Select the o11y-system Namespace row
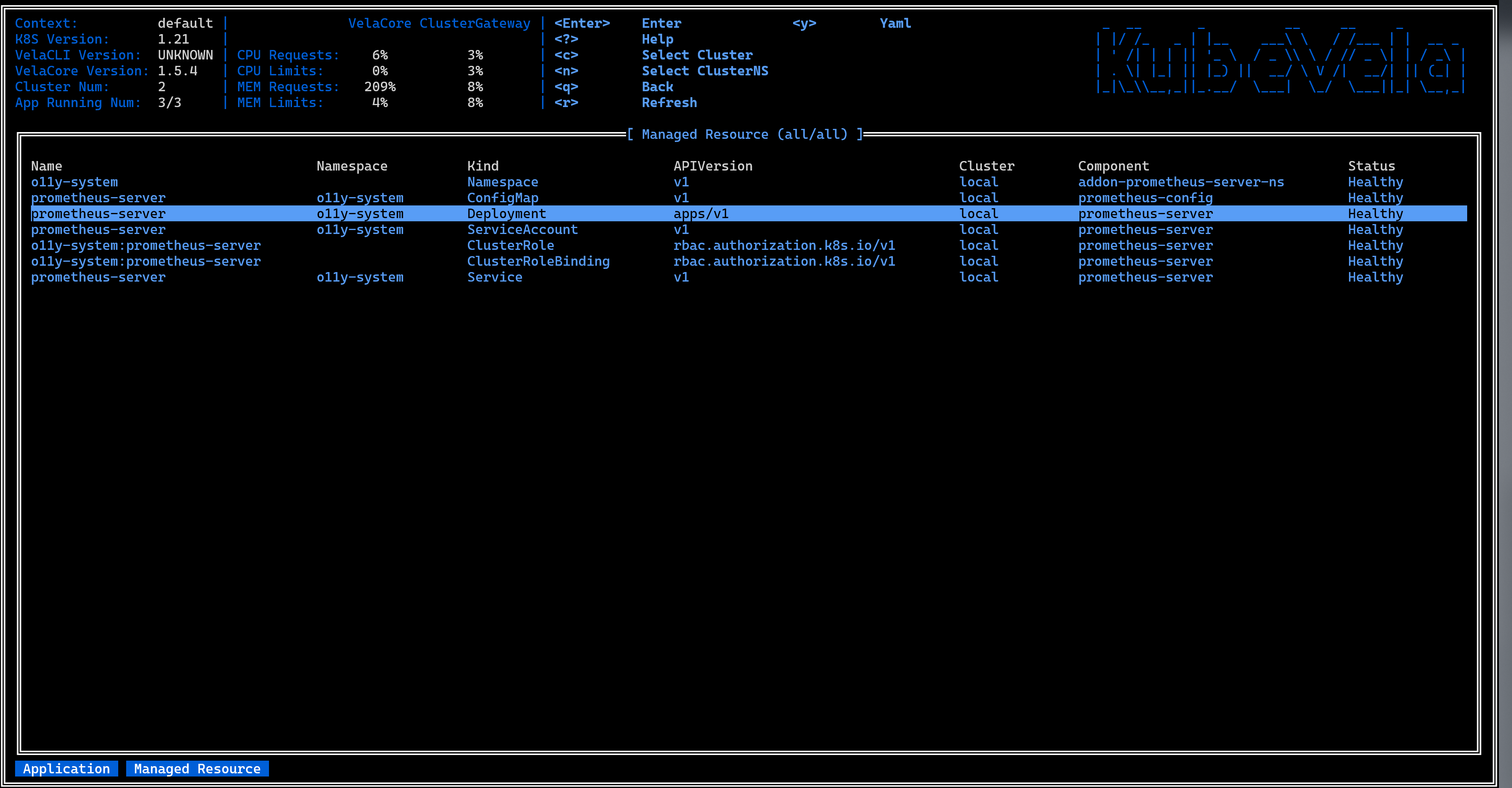The image size is (1512, 788). [x=749, y=182]
